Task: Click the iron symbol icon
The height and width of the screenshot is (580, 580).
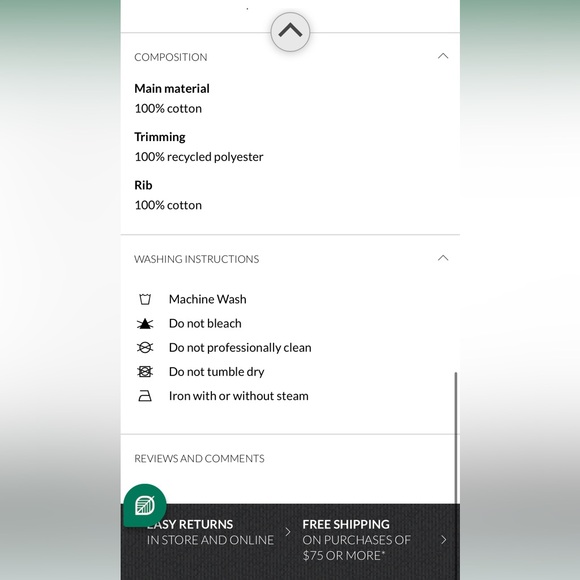Action: (145, 396)
